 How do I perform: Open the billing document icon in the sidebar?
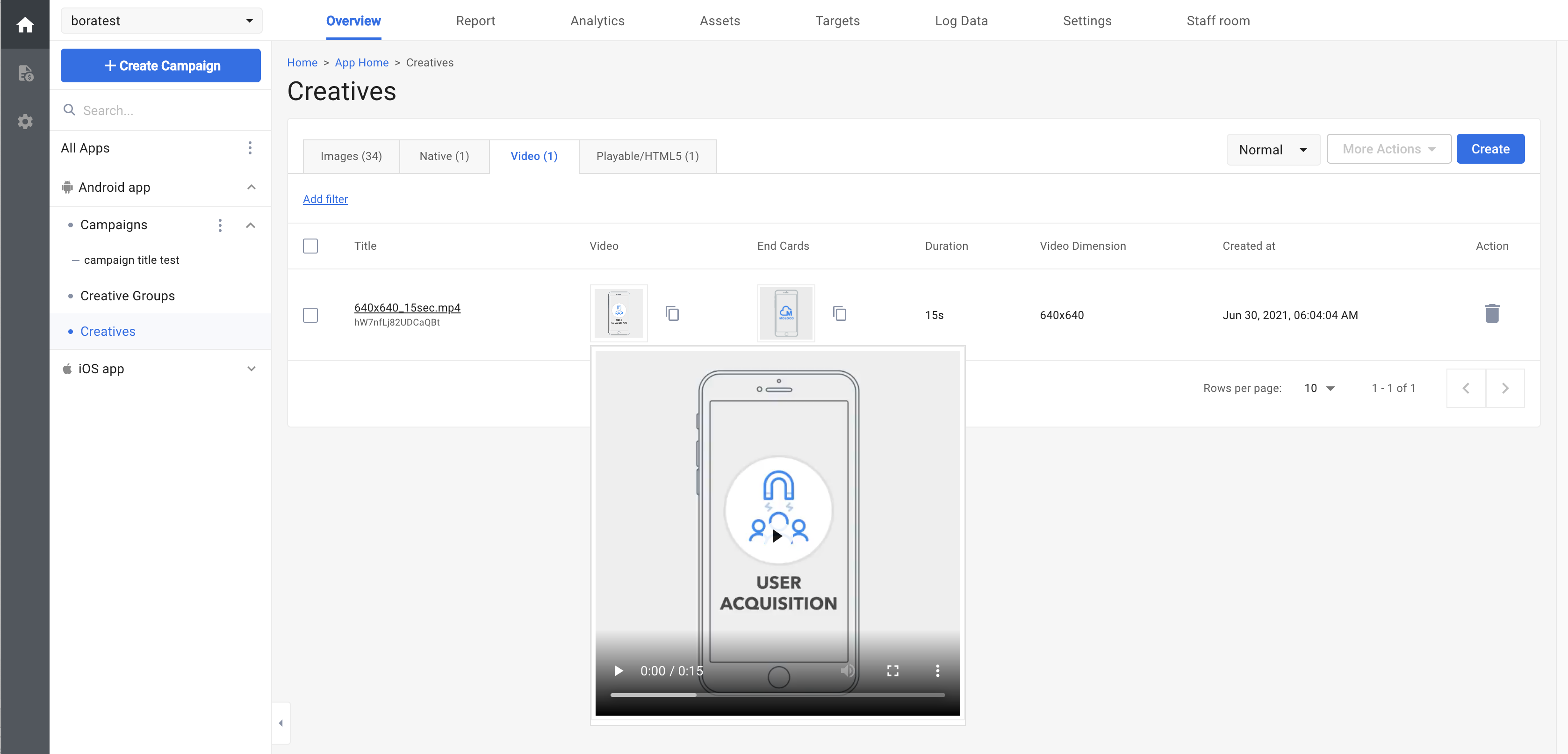coord(25,74)
